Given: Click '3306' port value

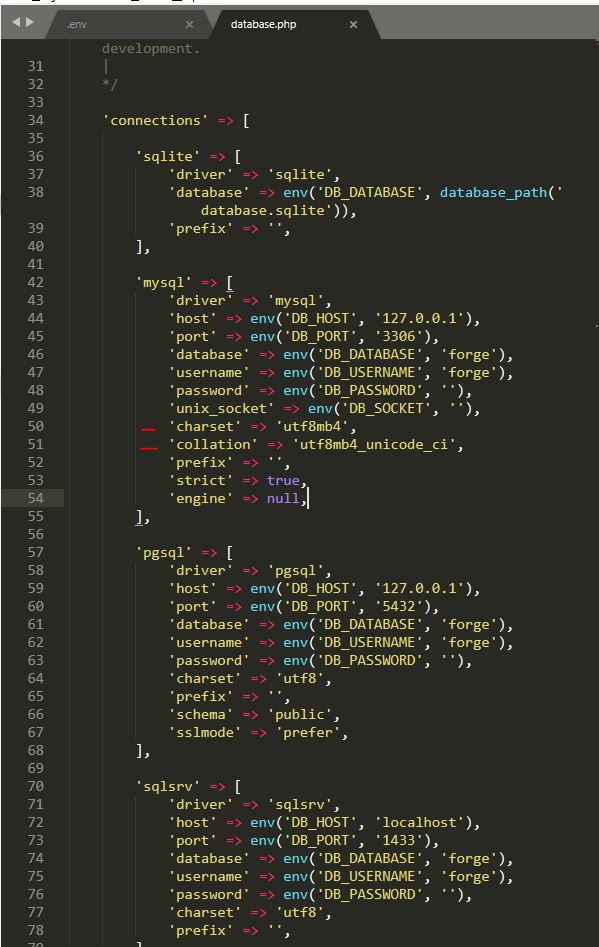Looking at the screenshot, I should pyautogui.click(x=399, y=336).
